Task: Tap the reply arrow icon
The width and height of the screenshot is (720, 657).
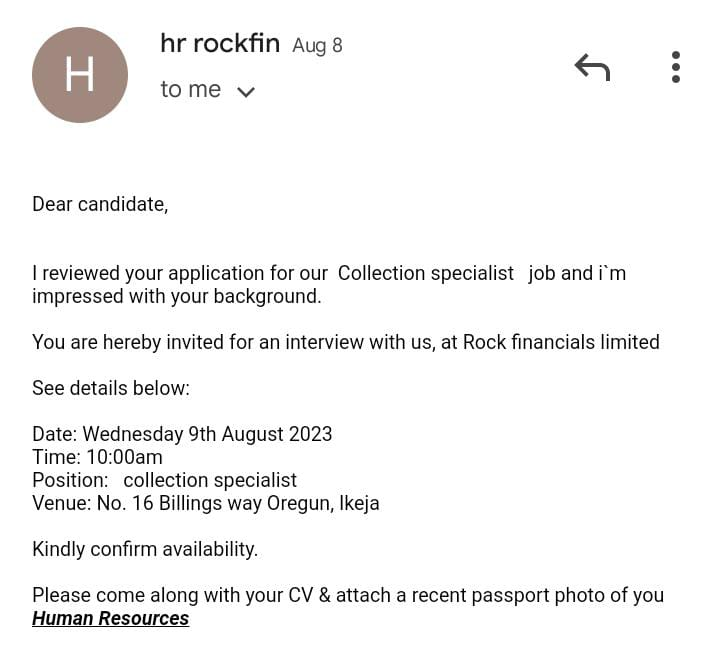Action: 592,68
